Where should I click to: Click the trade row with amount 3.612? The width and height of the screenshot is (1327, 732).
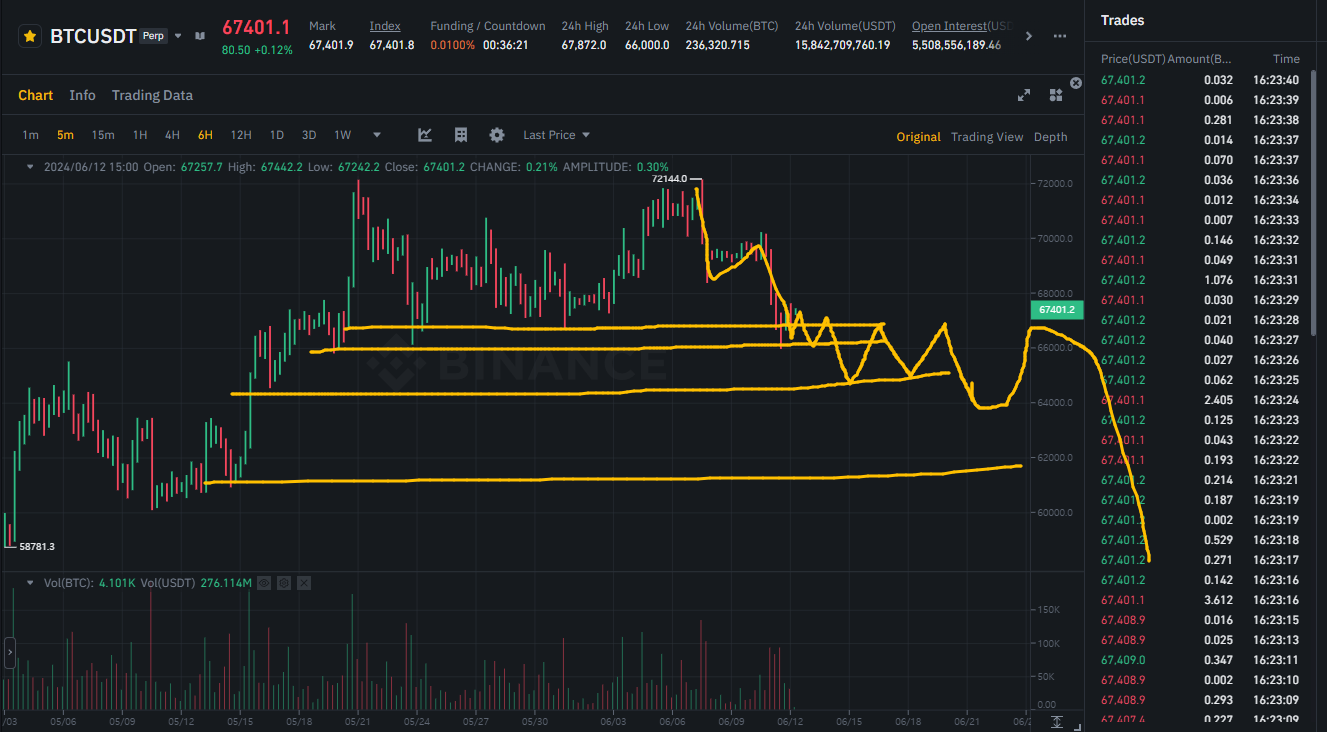(x=1200, y=600)
